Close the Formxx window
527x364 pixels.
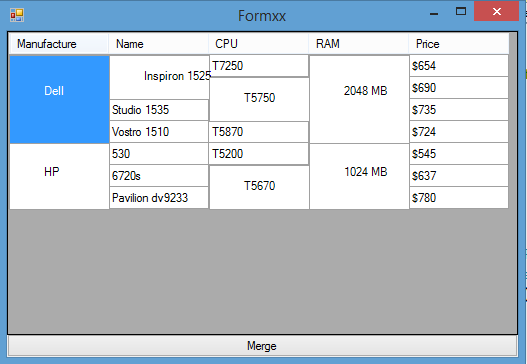[x=496, y=11]
